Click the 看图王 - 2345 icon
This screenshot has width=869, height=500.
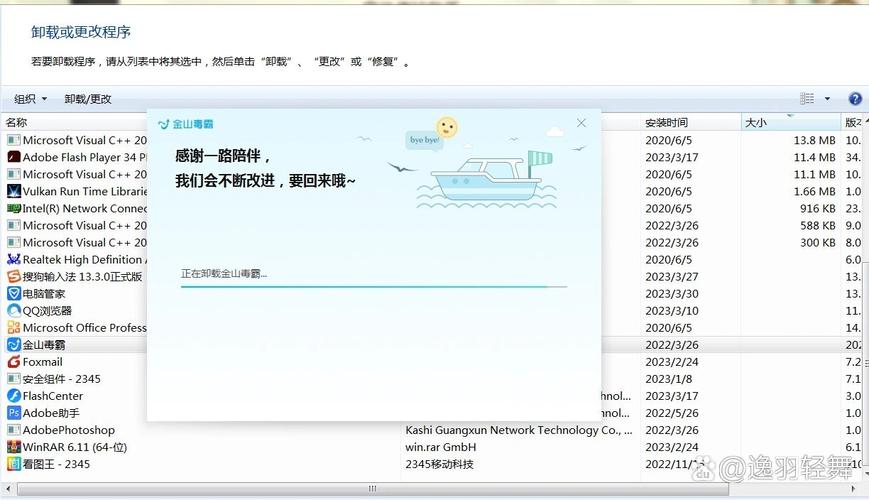pos(14,464)
